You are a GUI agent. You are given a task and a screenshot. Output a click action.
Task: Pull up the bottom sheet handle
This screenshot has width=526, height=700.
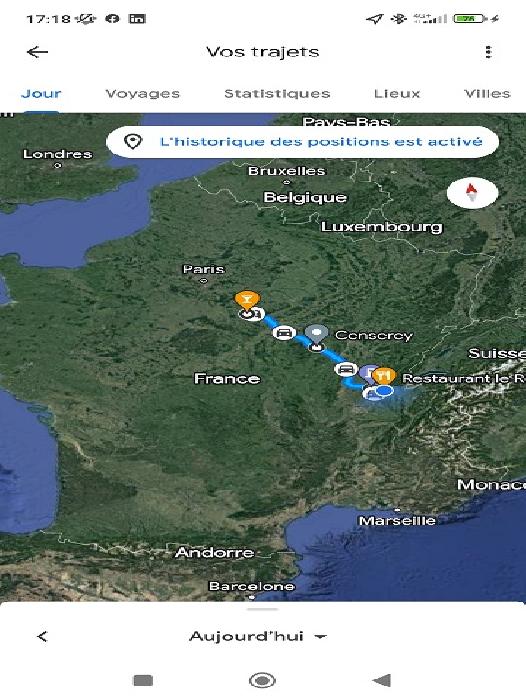(x=263, y=609)
